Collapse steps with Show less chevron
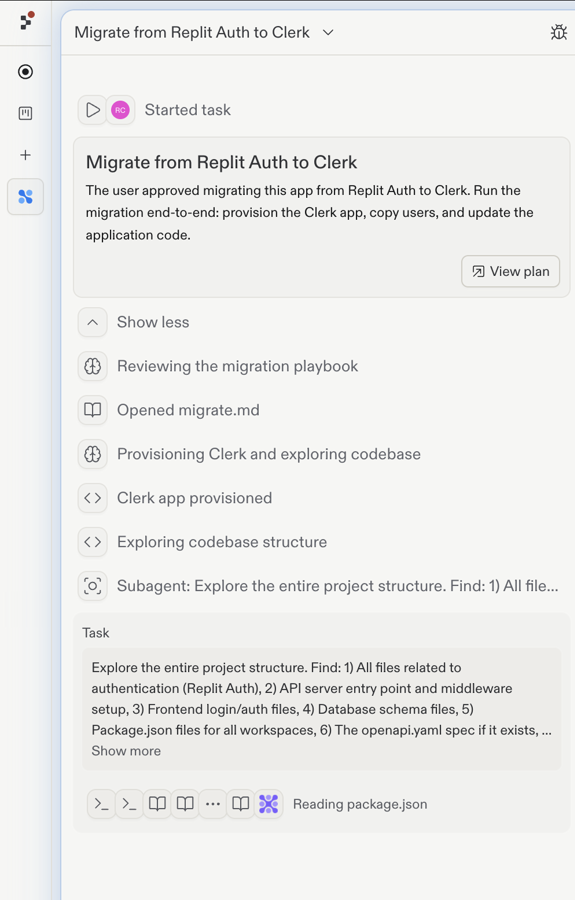 pos(92,322)
